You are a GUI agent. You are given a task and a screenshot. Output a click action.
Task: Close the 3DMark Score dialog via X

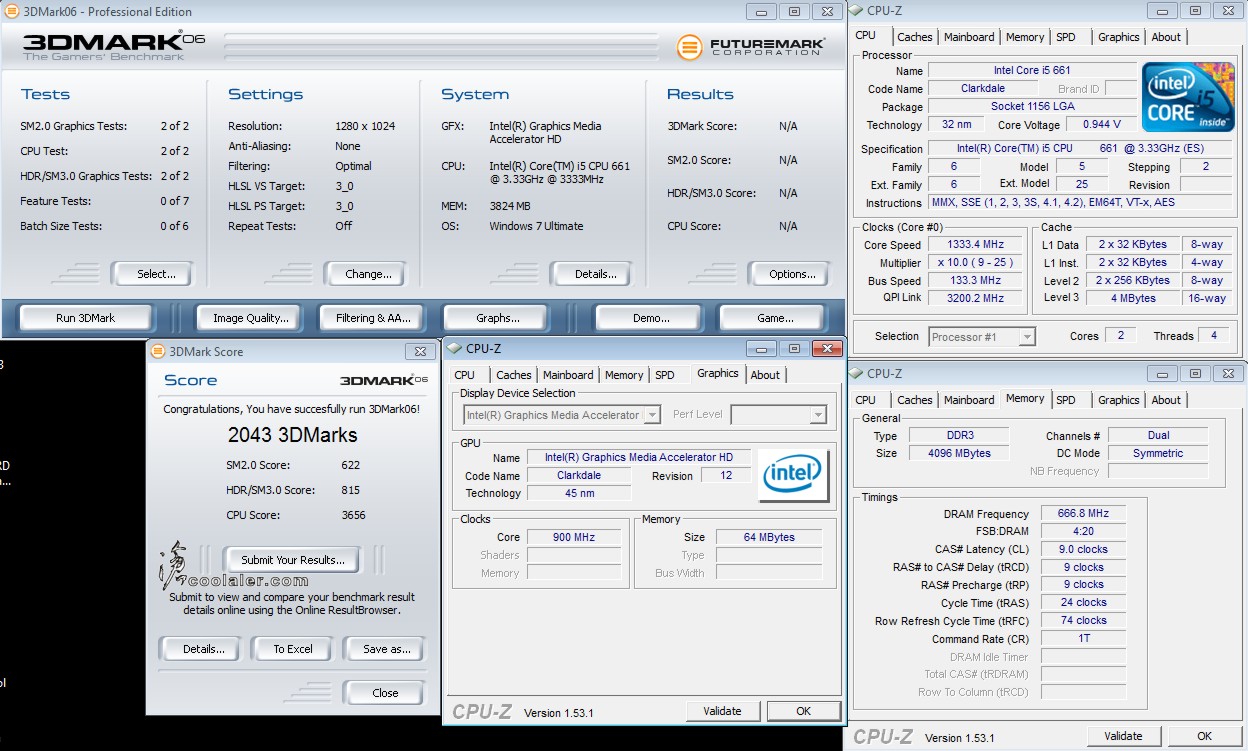tap(420, 351)
